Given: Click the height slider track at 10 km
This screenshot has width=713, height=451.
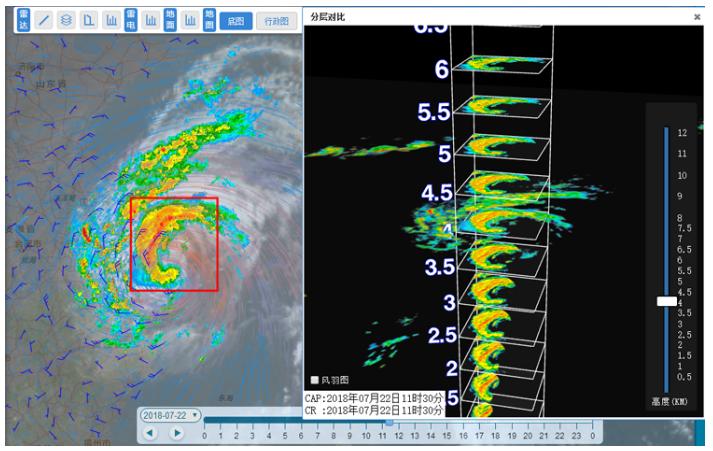Looking at the screenshot, I should 667,175.
